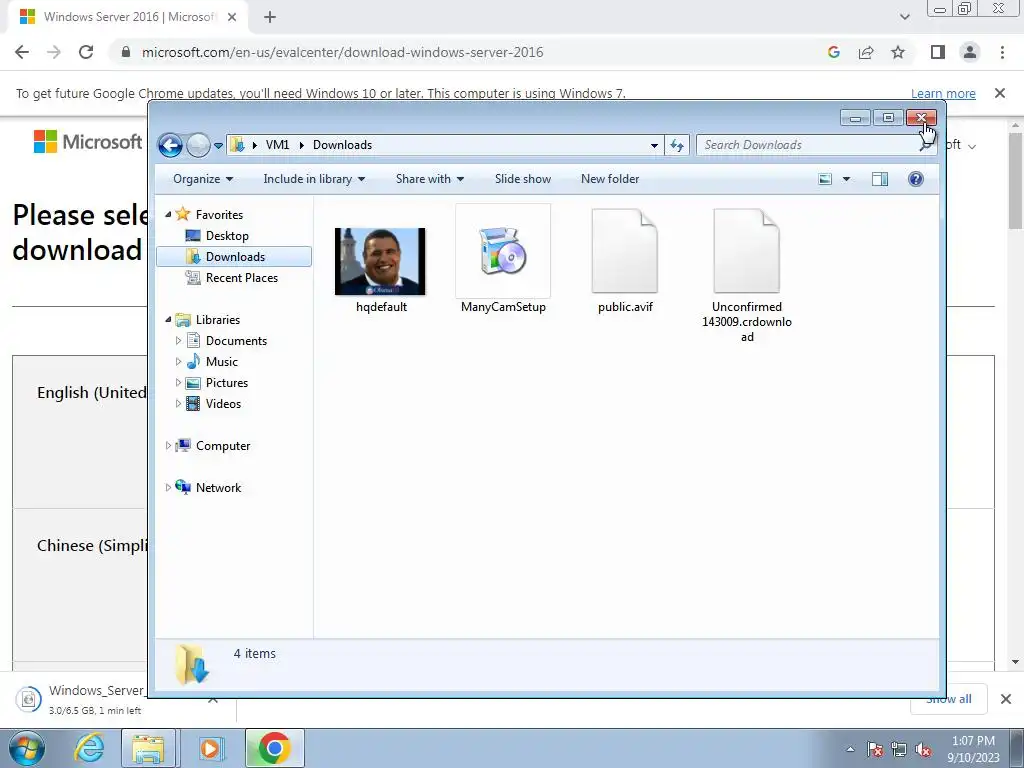This screenshot has height=768, width=1024.
Task: Select the Documents library icon
Action: (193, 340)
